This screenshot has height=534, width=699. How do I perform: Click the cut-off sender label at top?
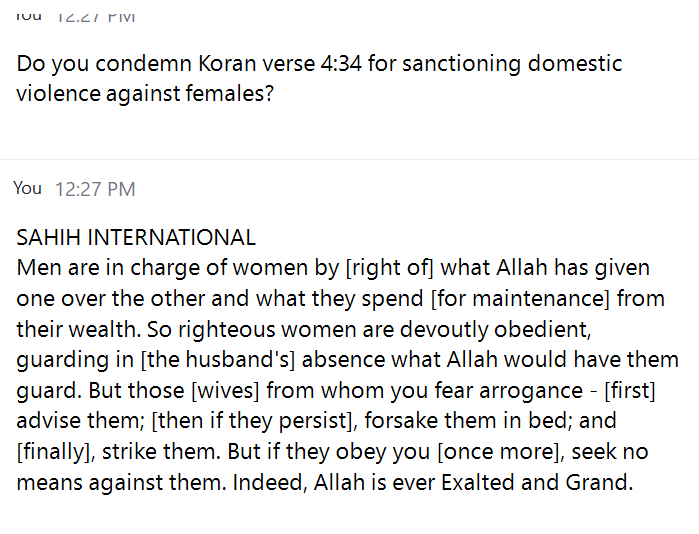click(28, 17)
